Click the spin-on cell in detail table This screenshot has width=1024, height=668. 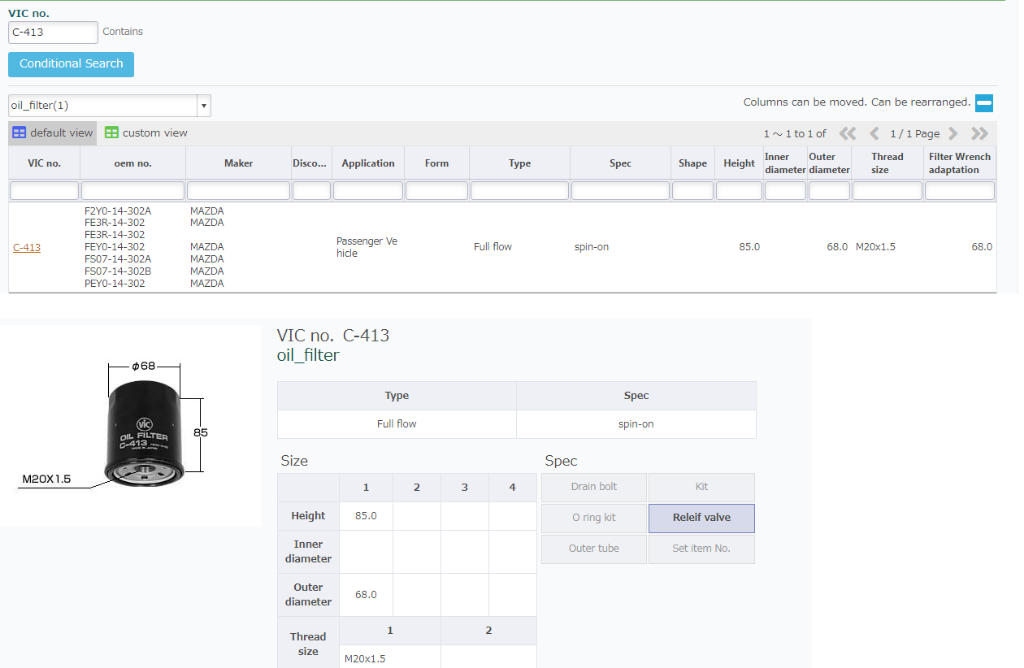636,424
